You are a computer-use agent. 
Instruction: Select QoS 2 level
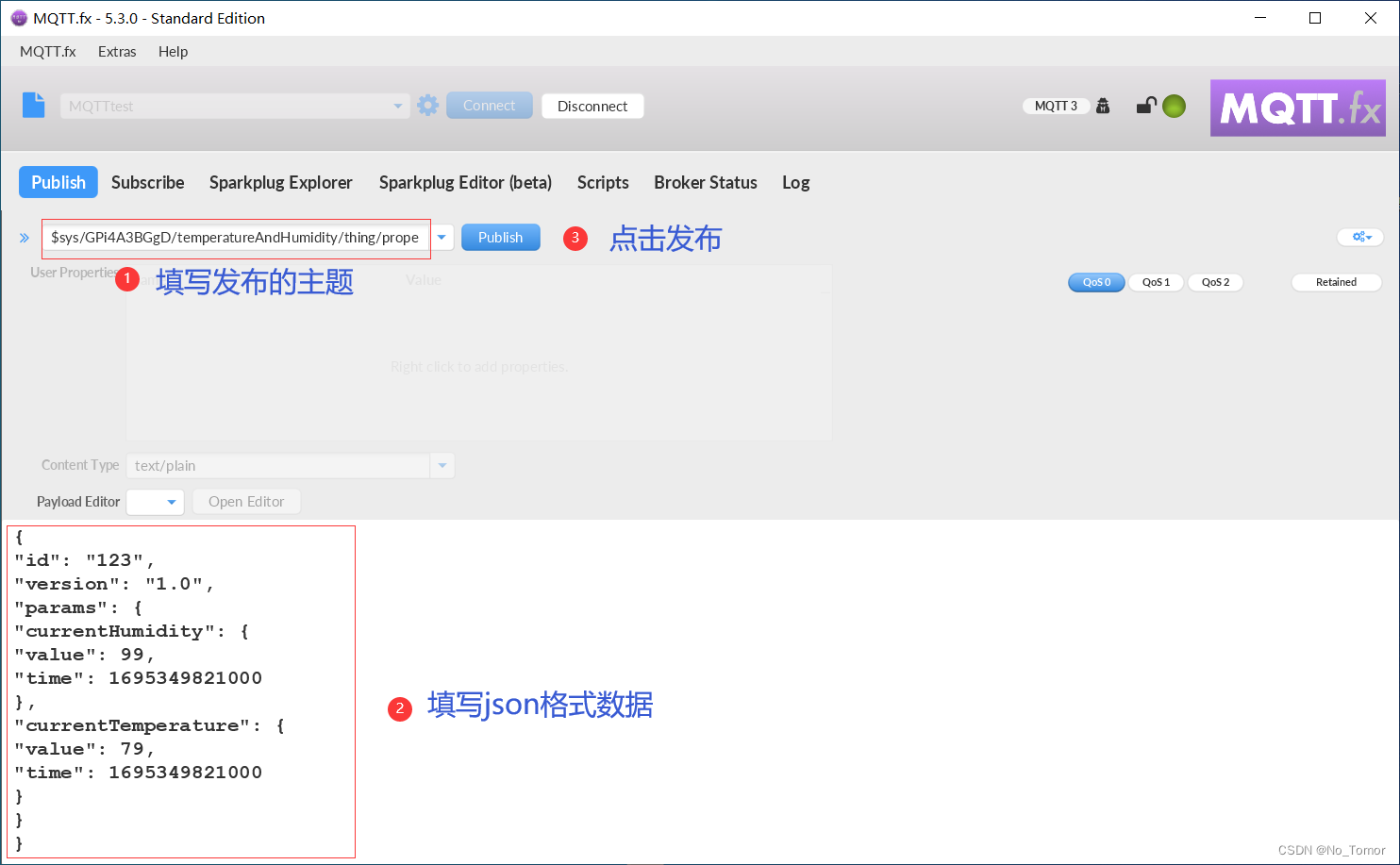pyautogui.click(x=1215, y=282)
